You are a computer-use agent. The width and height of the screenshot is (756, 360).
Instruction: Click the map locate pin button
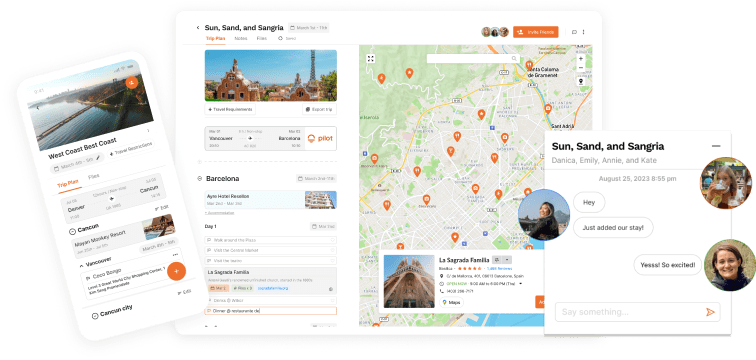580,82
